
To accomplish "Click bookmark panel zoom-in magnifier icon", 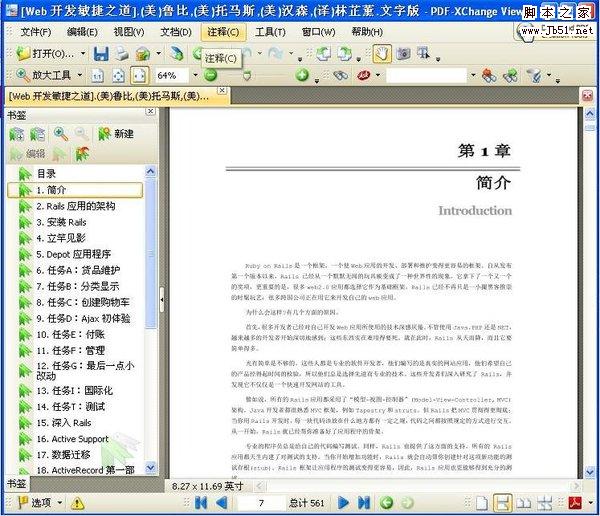I will click(60, 134).
